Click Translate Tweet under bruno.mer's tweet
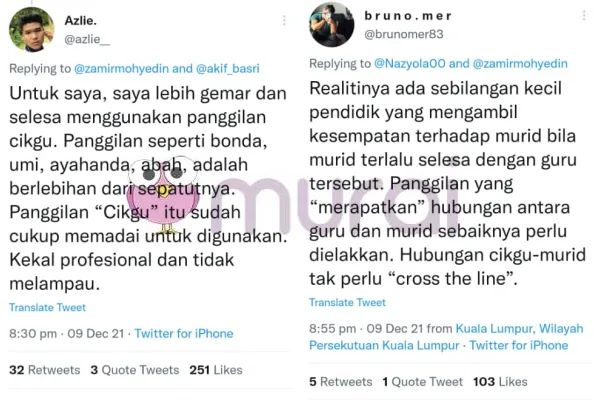The height and width of the screenshot is (400, 600). point(347,302)
